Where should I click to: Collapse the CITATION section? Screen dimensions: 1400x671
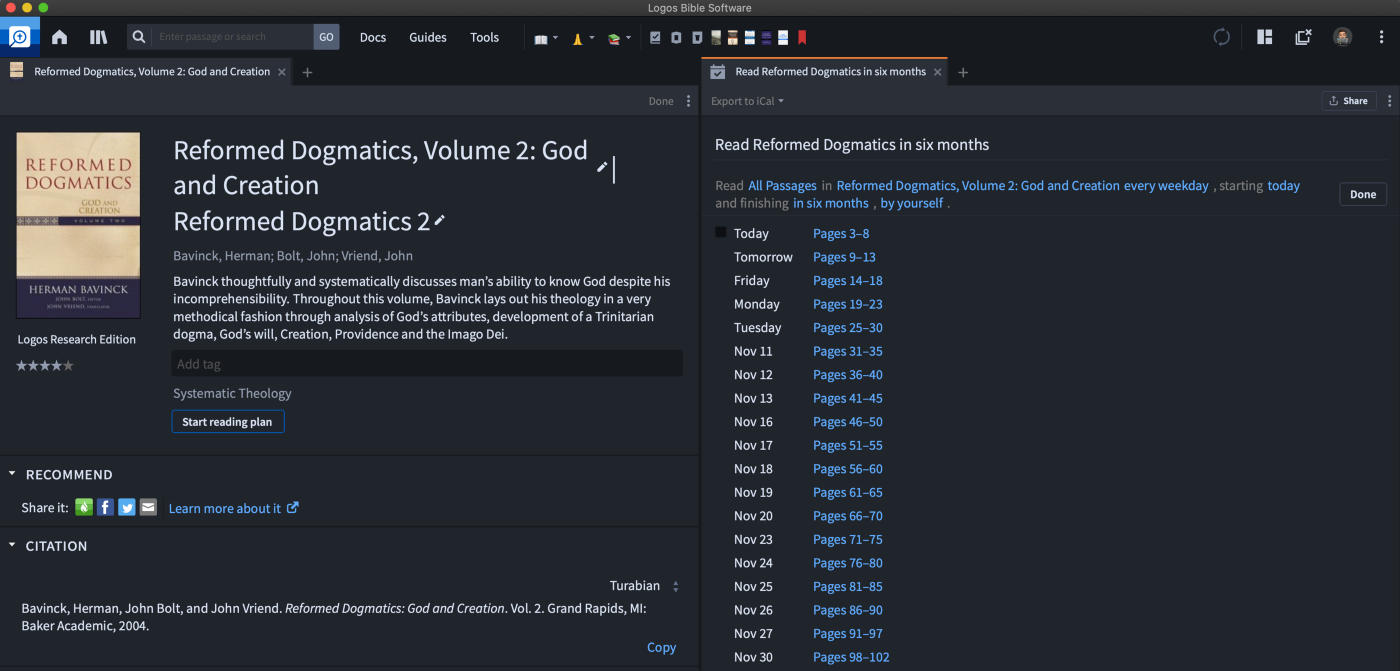coord(12,546)
